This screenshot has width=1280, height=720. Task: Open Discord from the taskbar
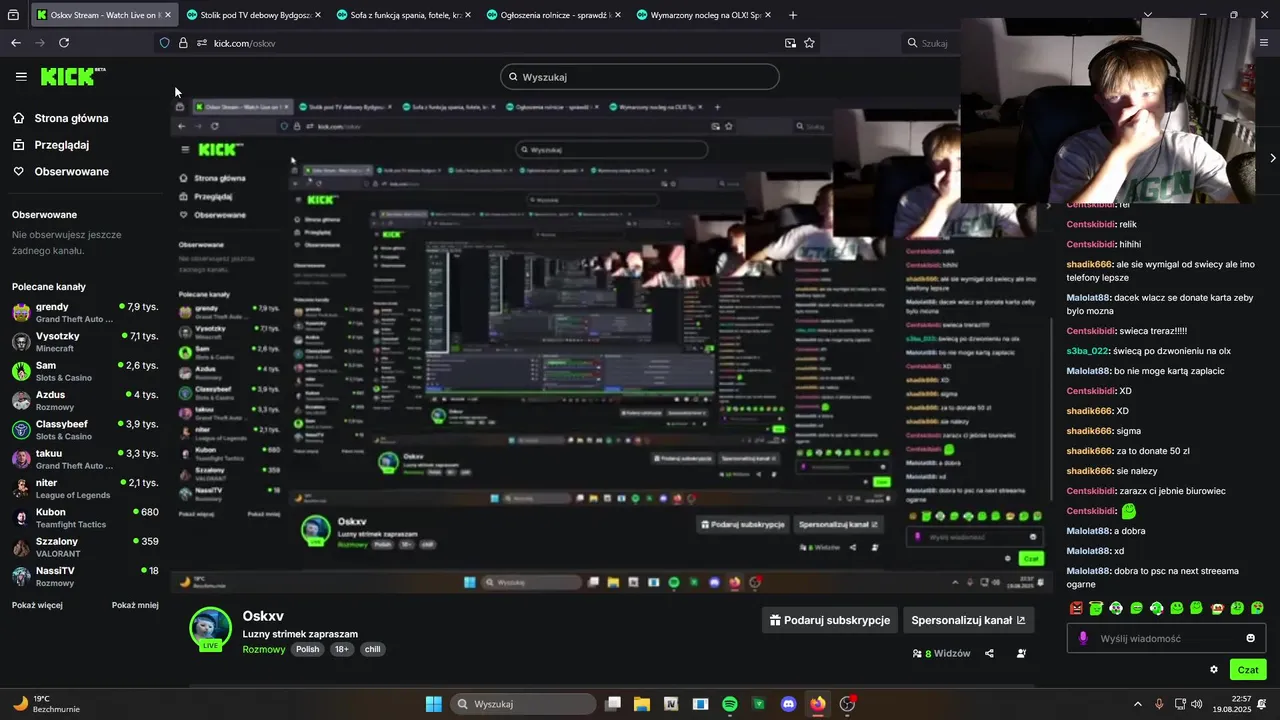coord(789,704)
